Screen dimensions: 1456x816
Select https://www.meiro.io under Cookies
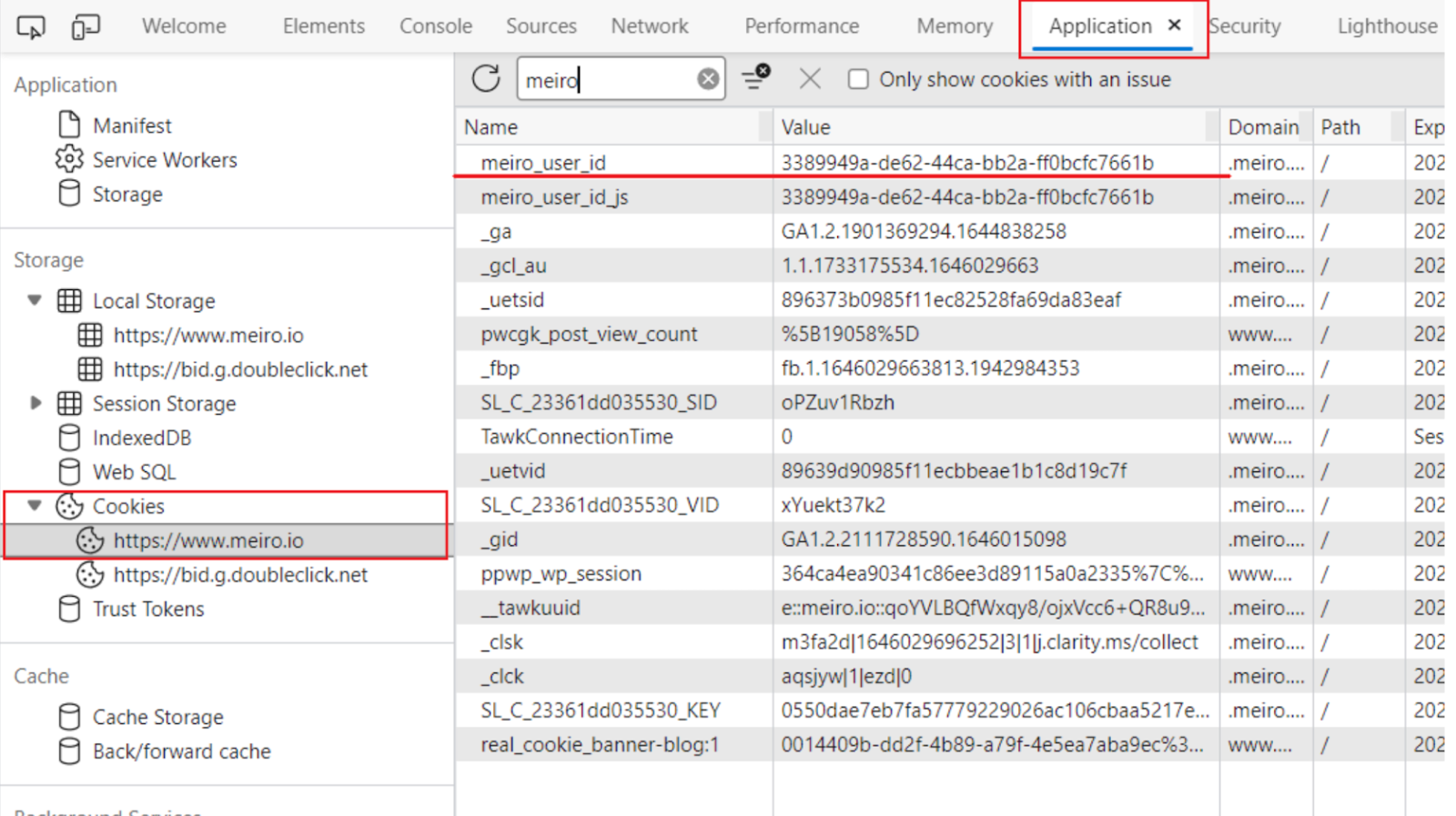coord(208,540)
